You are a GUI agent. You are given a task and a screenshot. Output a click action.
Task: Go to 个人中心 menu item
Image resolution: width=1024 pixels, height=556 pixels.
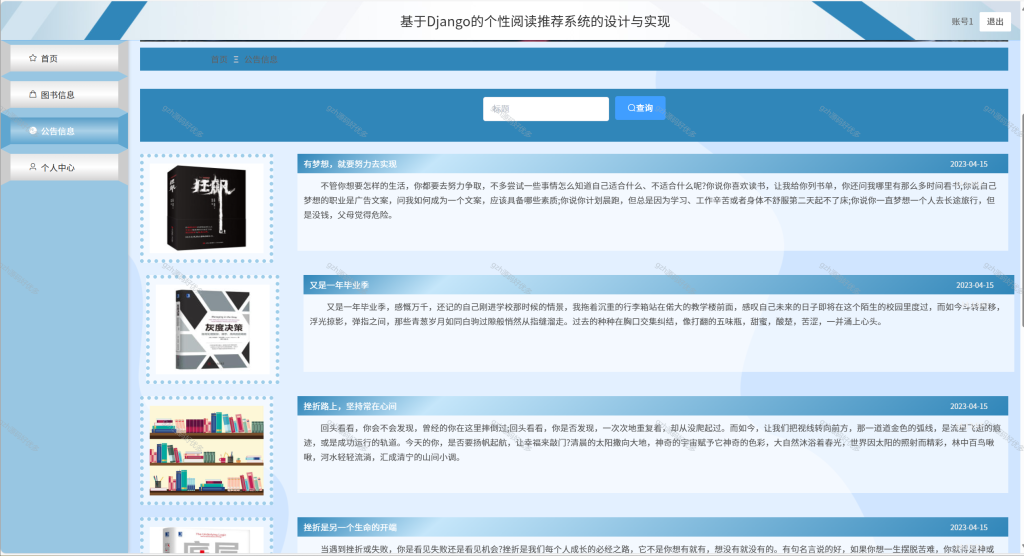click(64, 167)
